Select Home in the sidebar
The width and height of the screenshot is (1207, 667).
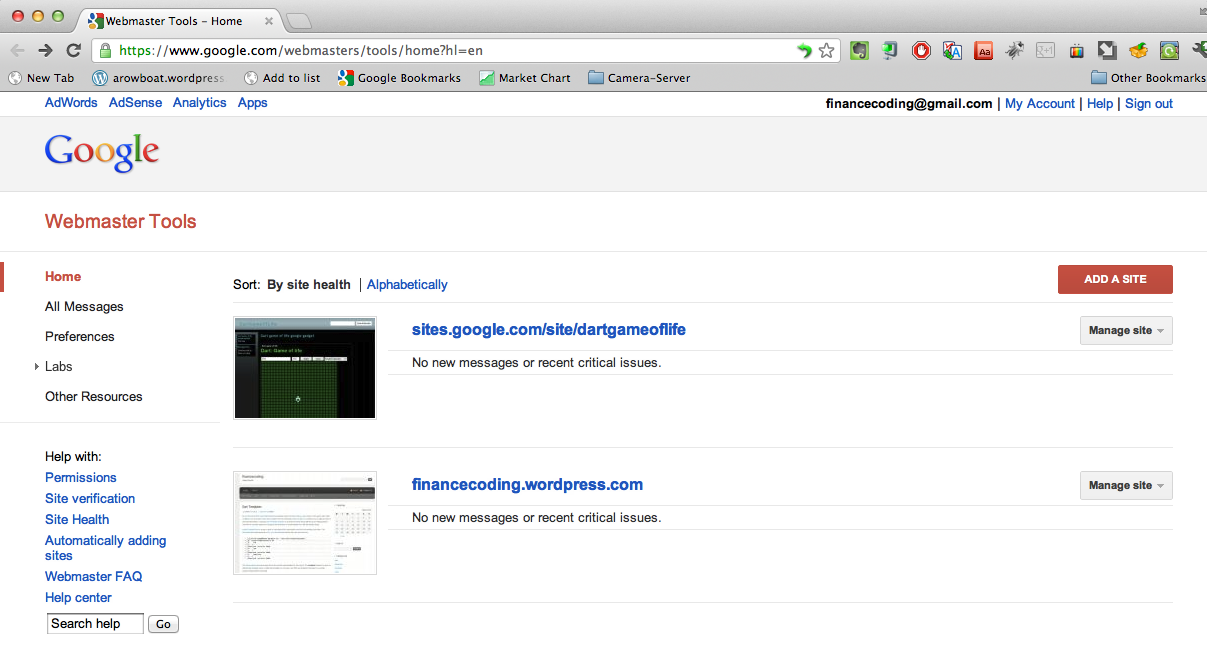(63, 277)
